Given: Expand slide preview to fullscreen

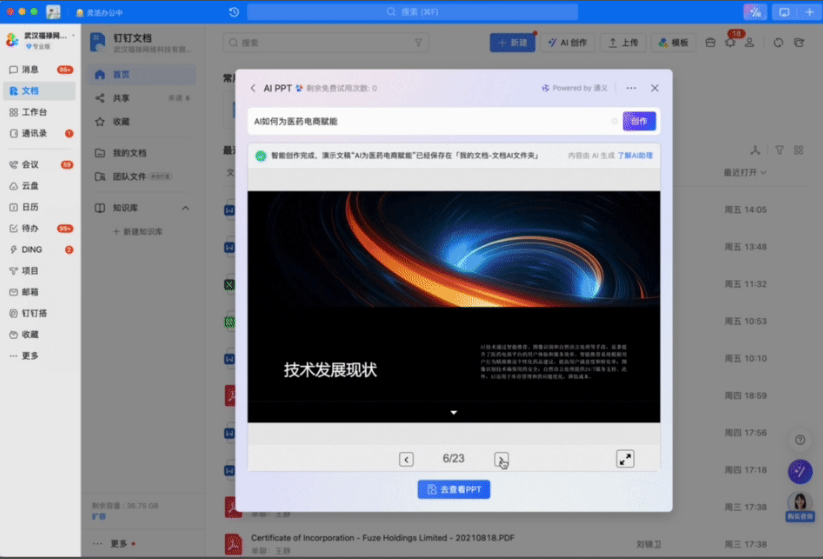Looking at the screenshot, I should [x=625, y=458].
